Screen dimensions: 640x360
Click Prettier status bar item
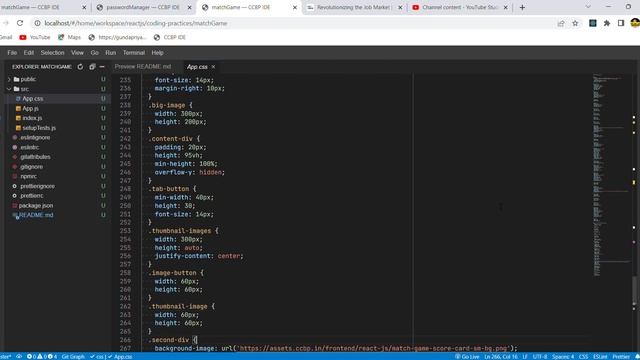pyautogui.click(x=621, y=356)
